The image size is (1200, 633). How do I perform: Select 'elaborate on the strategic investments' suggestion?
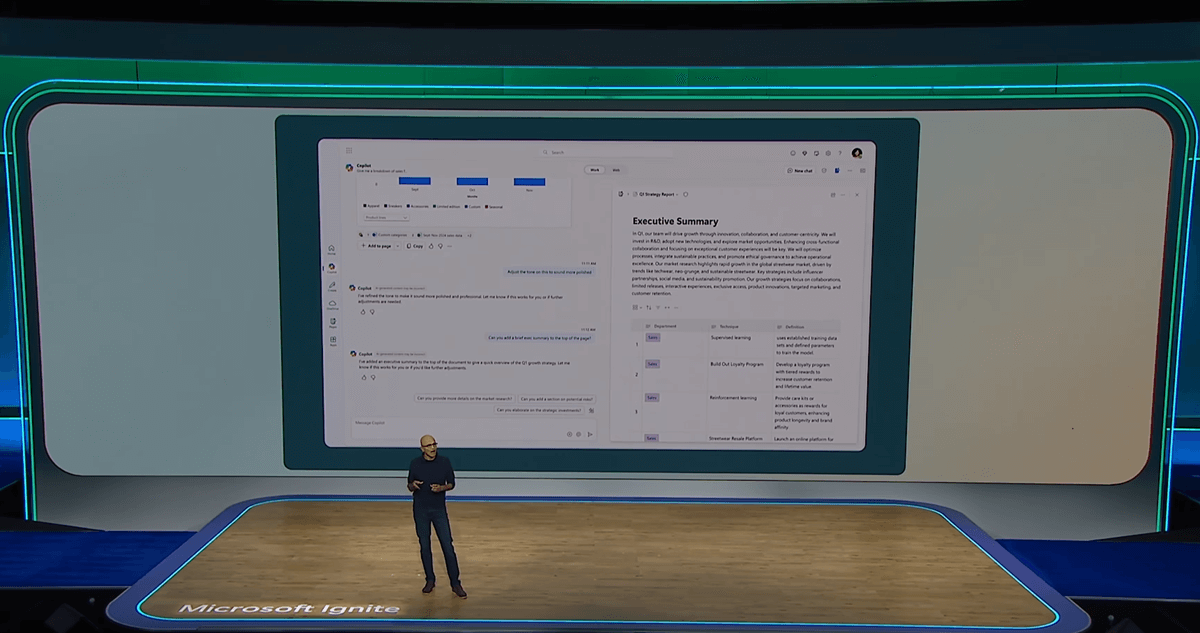pyautogui.click(x=539, y=410)
